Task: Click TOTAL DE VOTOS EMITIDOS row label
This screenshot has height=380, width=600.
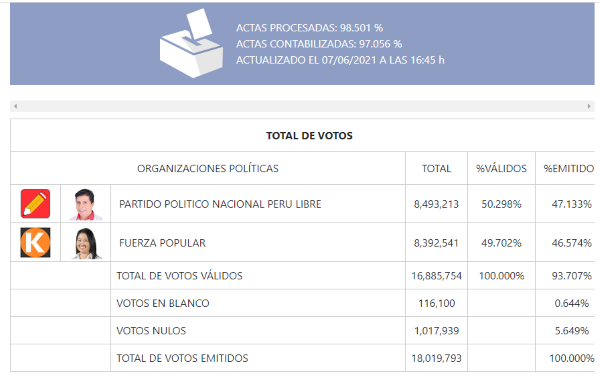Action: click(182, 358)
